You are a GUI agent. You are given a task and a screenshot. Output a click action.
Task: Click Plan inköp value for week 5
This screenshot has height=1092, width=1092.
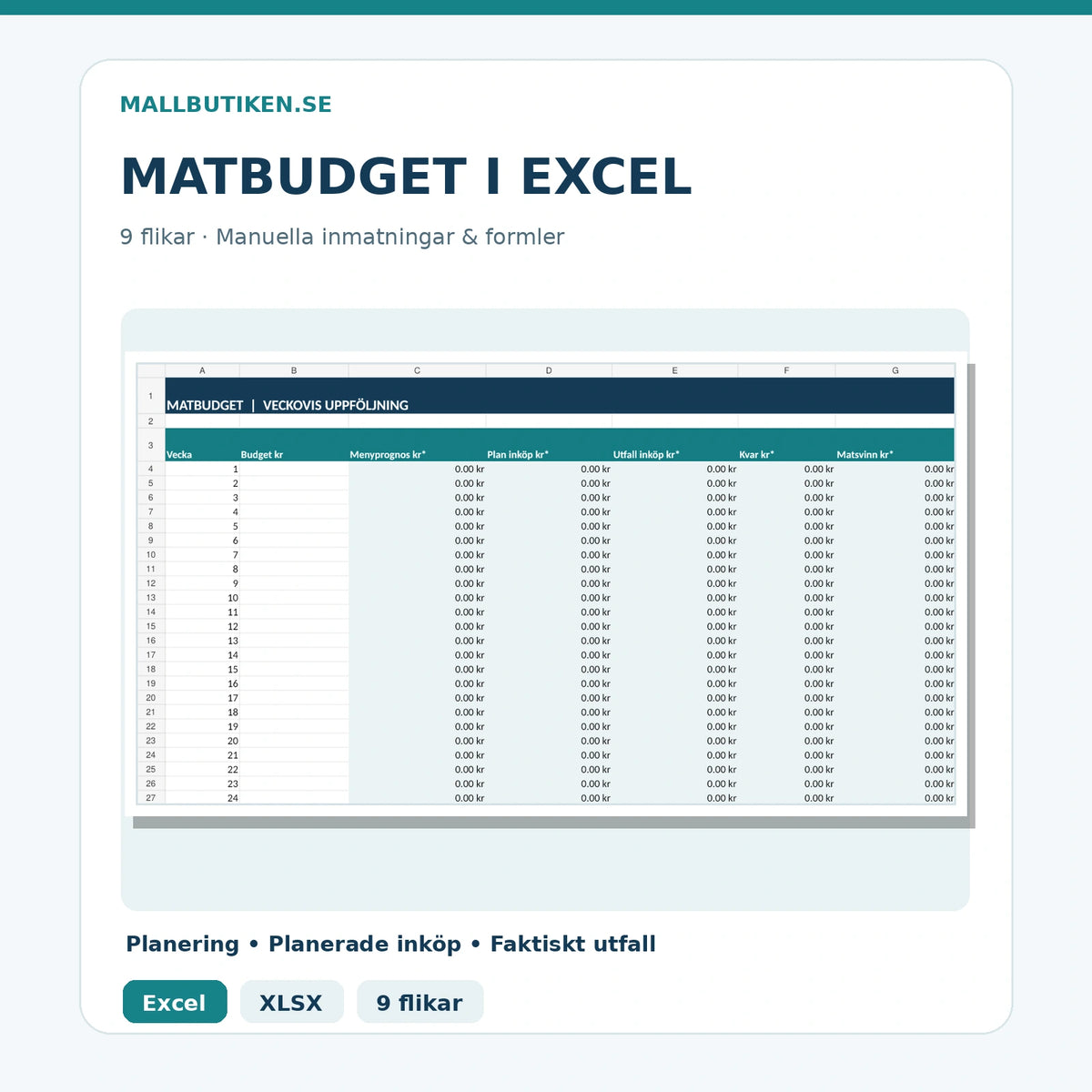point(549,526)
